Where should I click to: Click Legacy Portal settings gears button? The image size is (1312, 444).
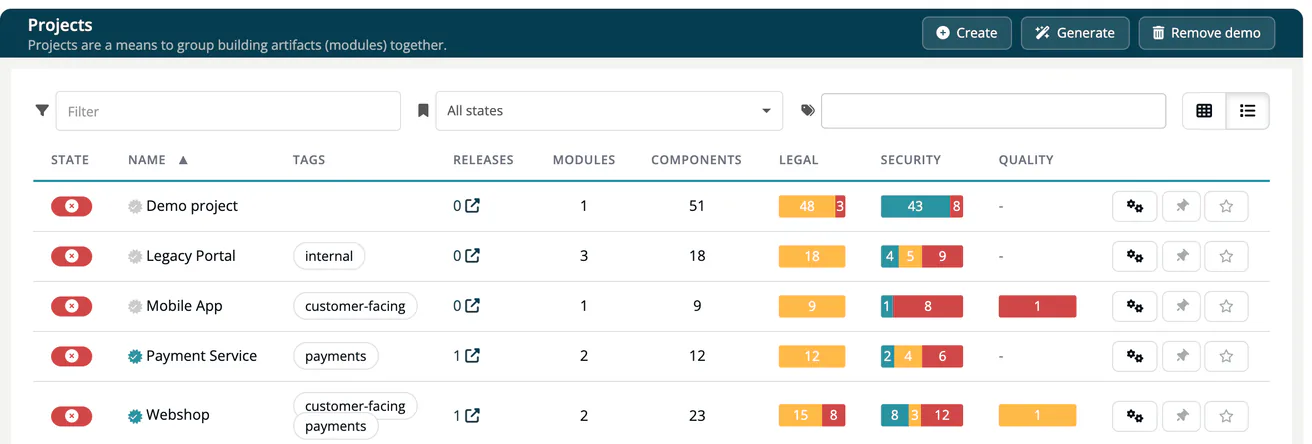click(x=1135, y=256)
